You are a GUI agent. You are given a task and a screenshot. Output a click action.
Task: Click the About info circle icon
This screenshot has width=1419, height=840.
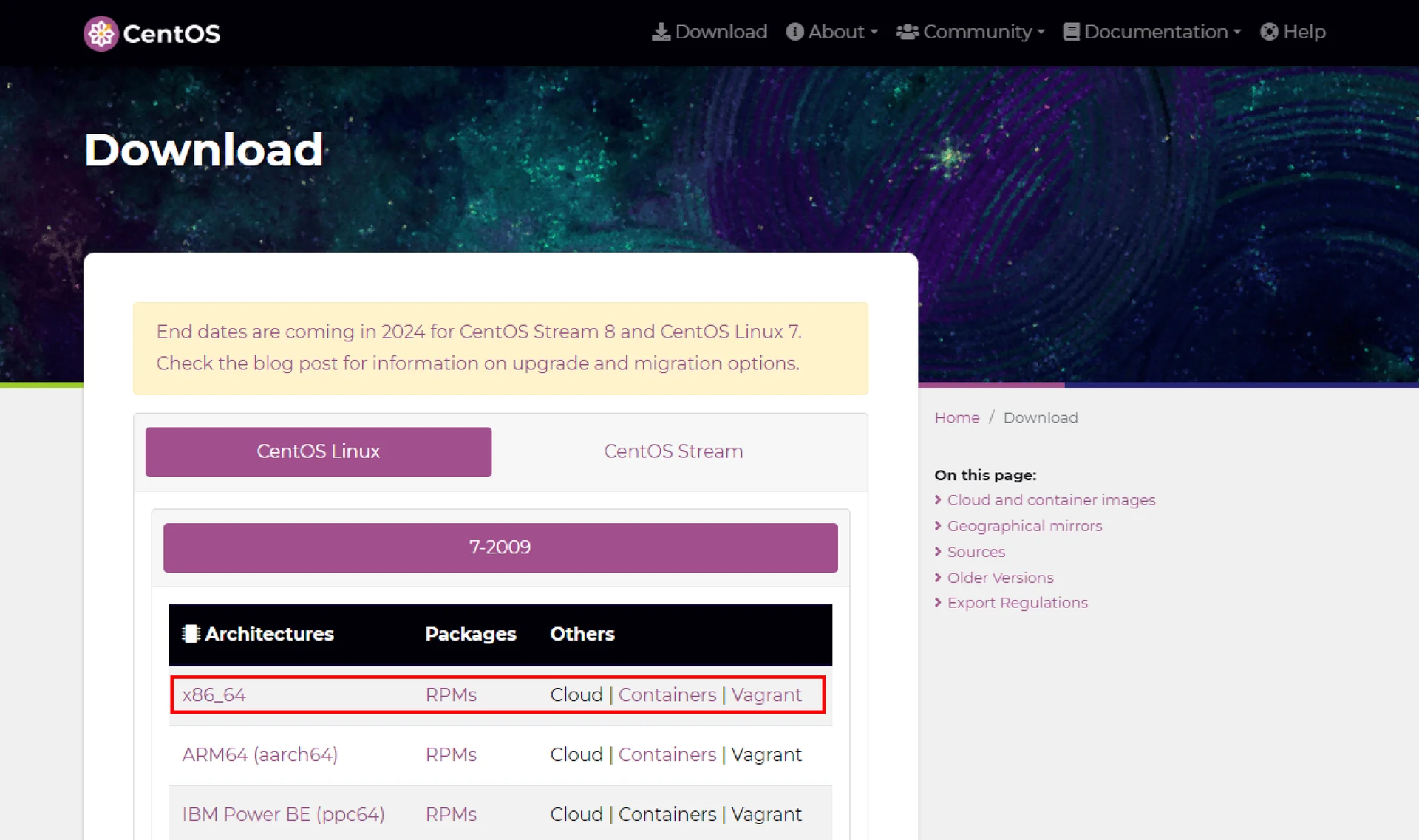794,32
